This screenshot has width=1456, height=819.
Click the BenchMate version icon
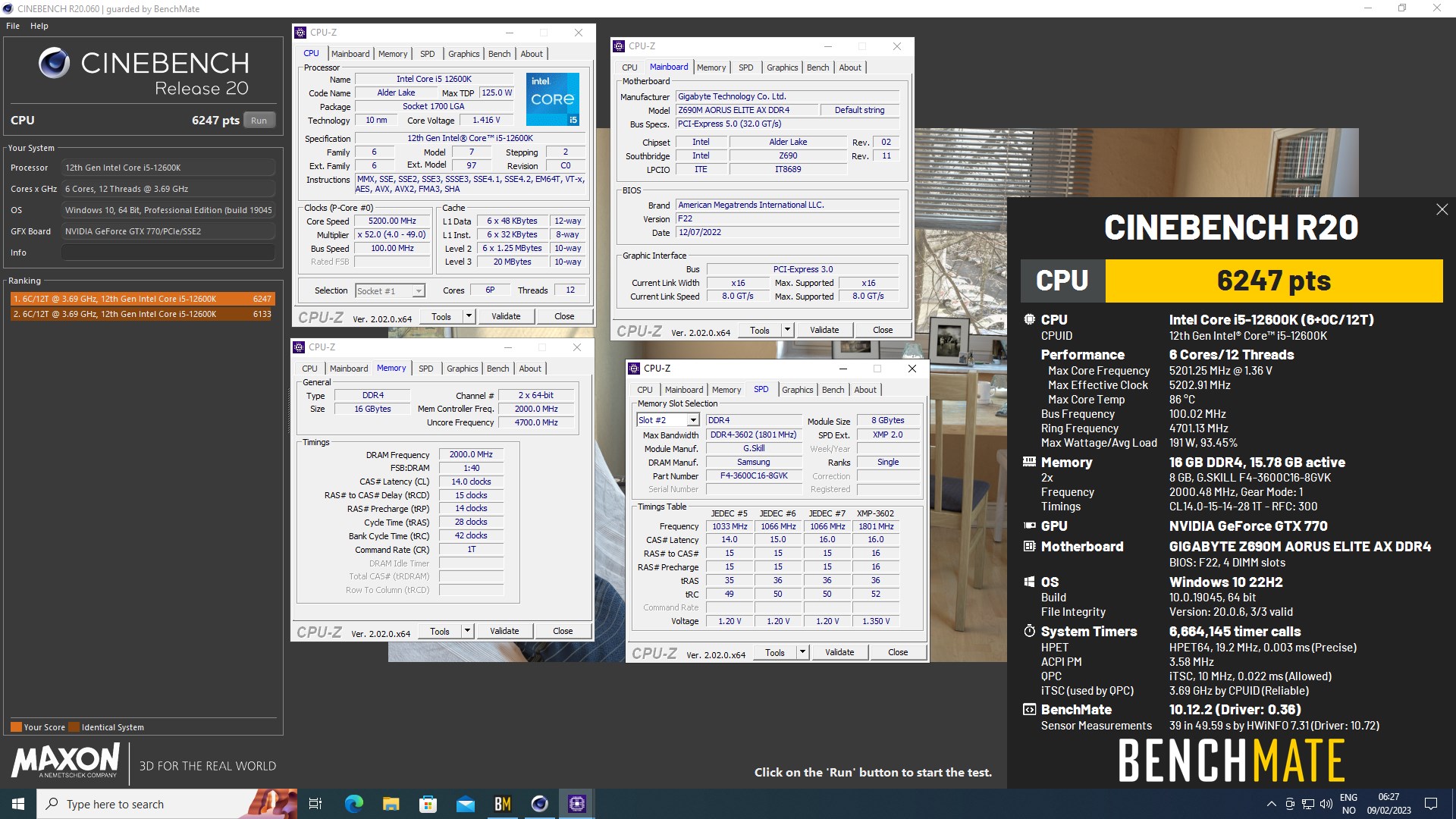(x=1029, y=710)
